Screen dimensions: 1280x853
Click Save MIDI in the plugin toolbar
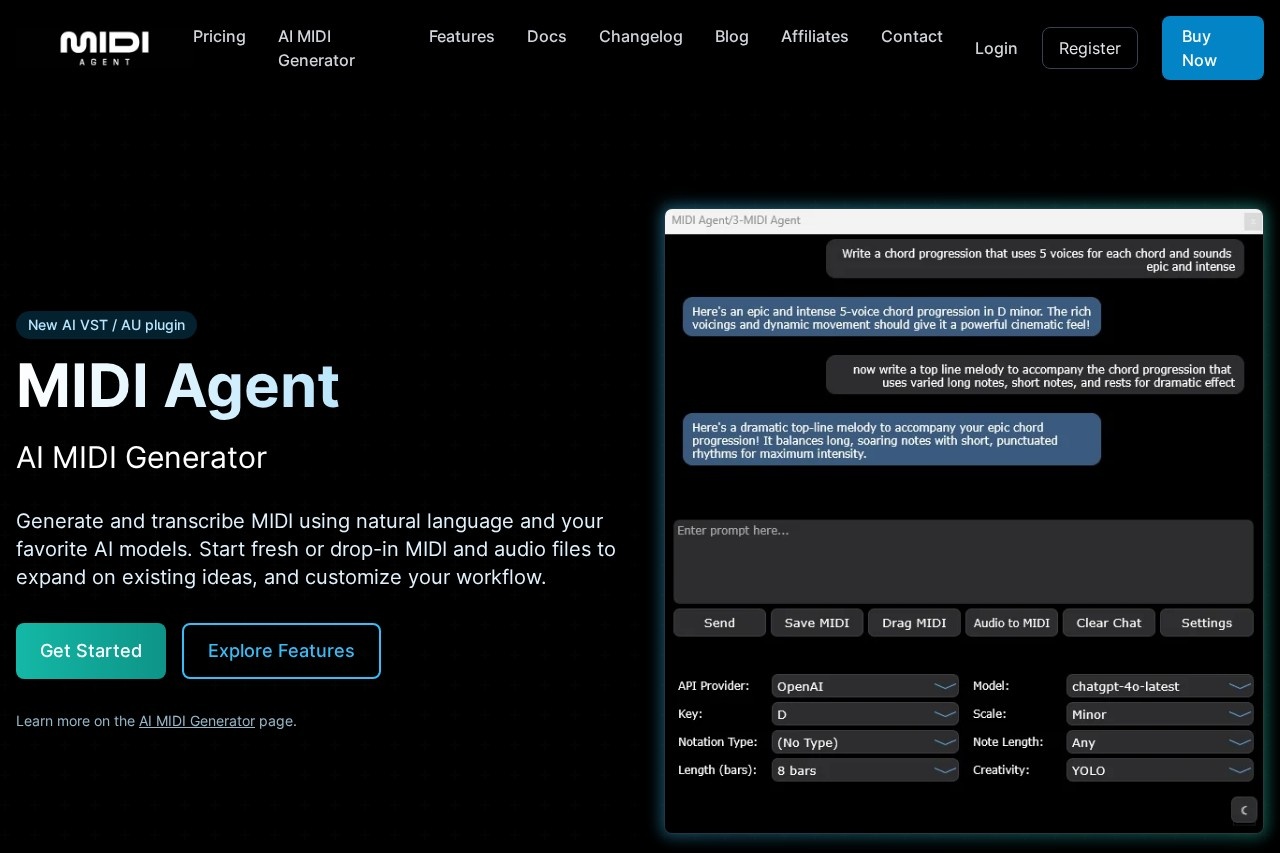click(x=816, y=622)
